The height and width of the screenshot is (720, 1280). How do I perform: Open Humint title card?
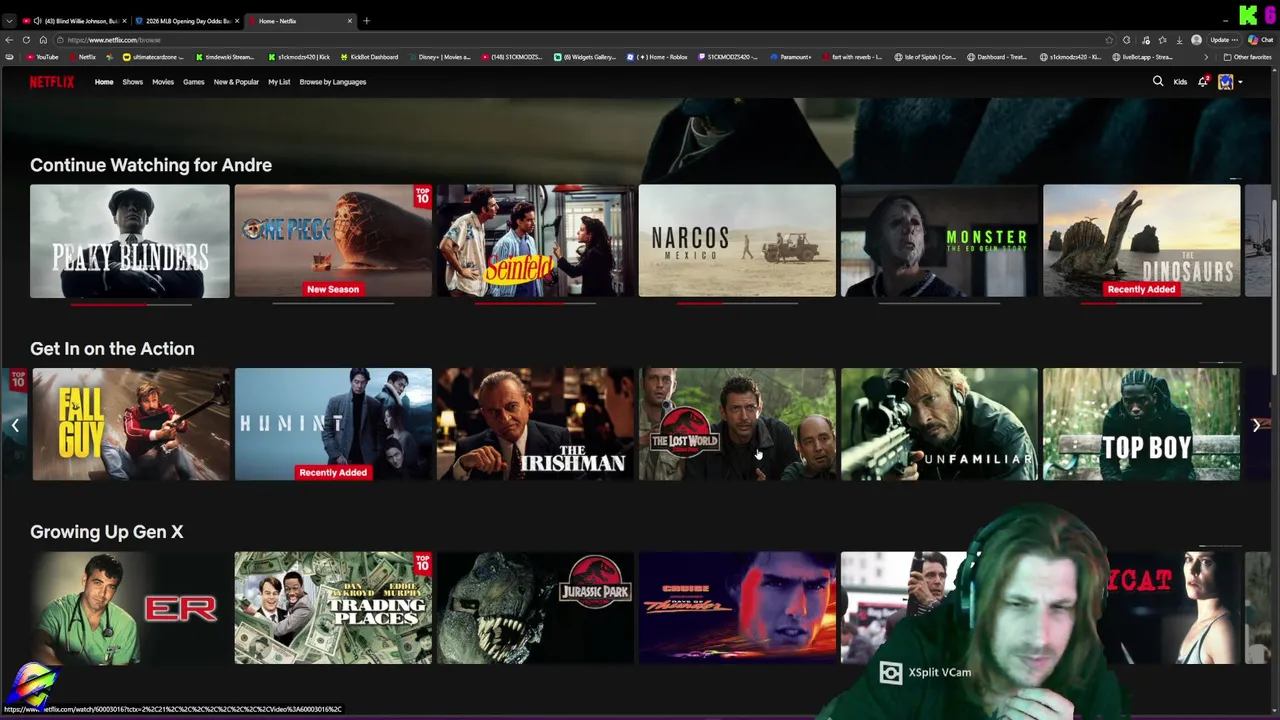[x=333, y=424]
